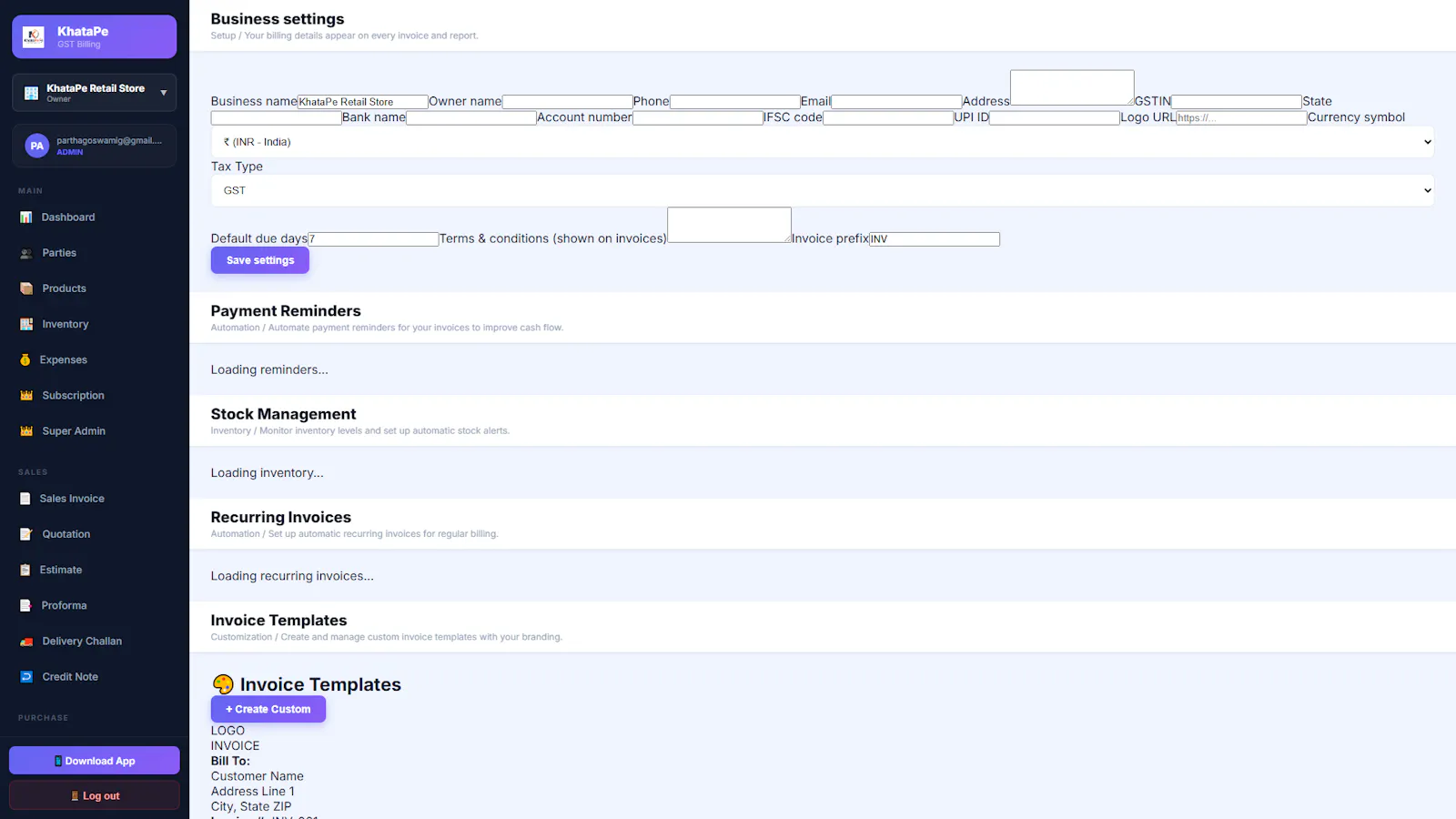Focus the Business name field

click(363, 102)
